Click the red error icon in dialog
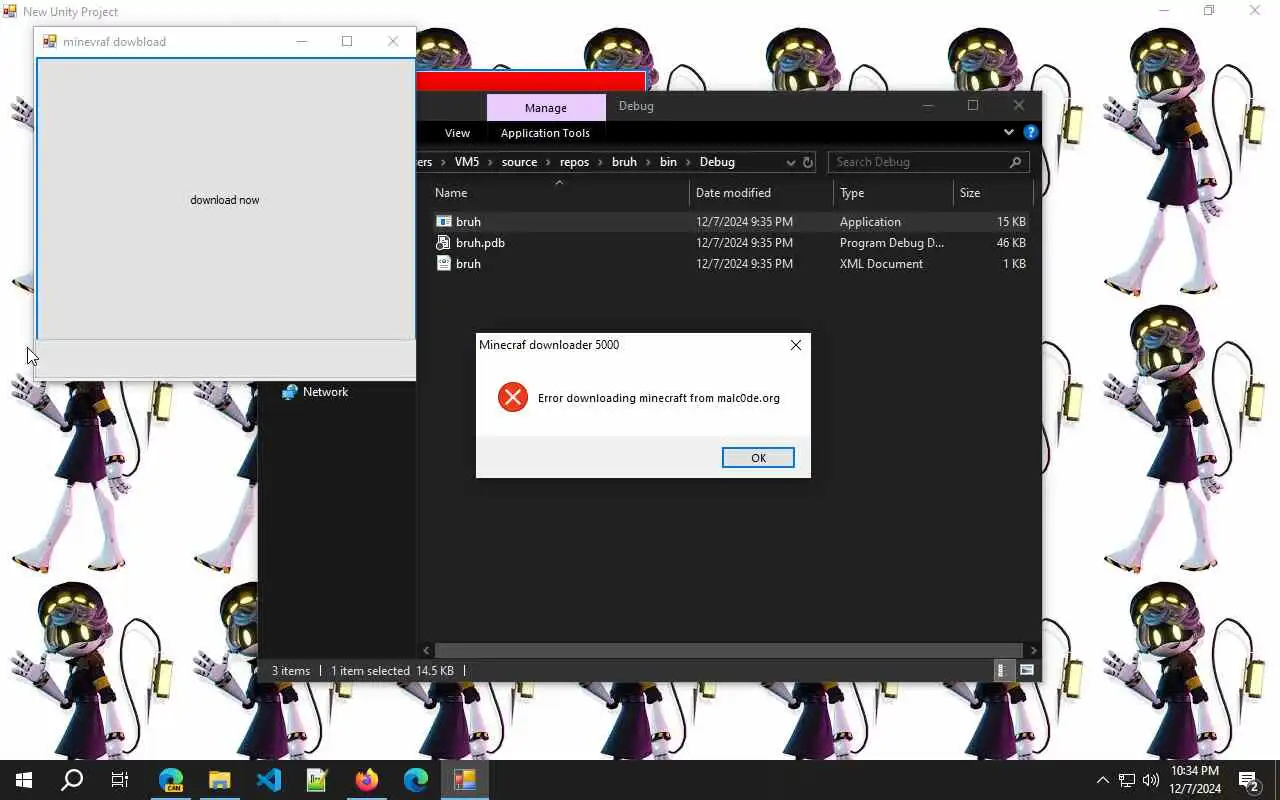The image size is (1280, 800). pyautogui.click(x=512, y=397)
